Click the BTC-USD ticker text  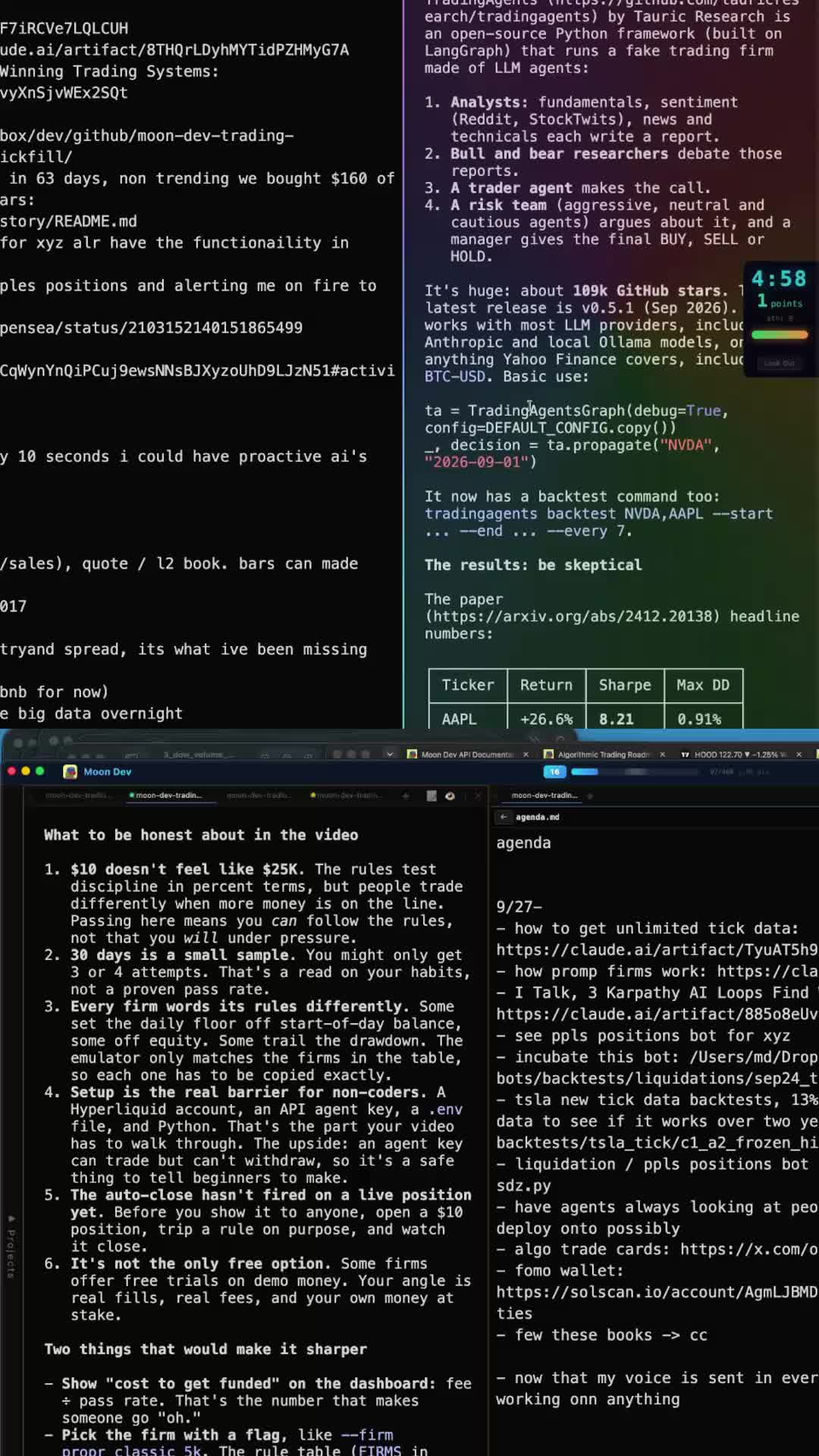(x=456, y=376)
